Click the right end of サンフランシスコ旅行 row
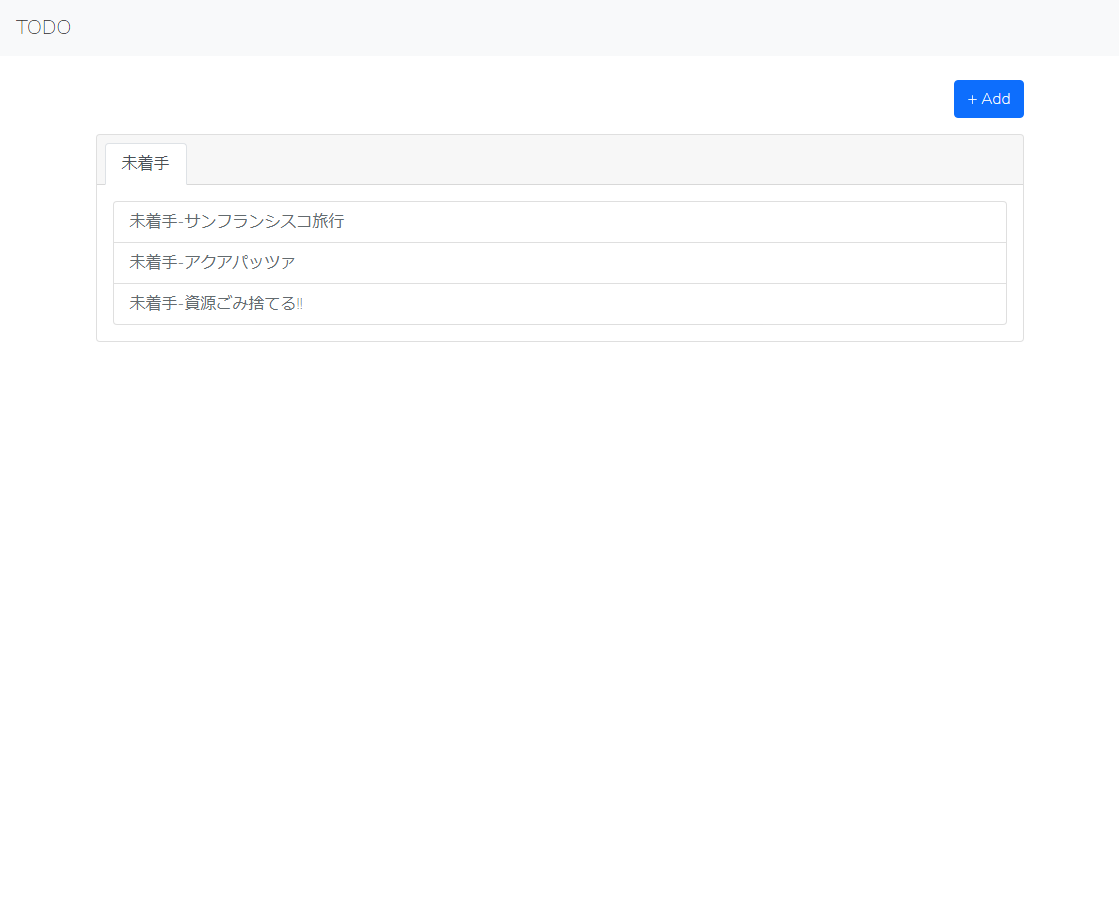 tap(980, 221)
